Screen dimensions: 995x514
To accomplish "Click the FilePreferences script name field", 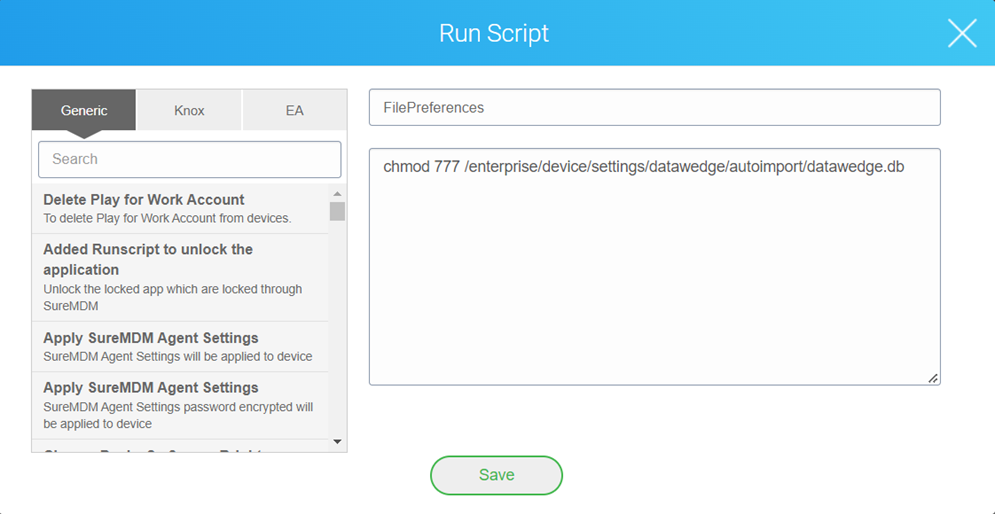I will point(654,107).
